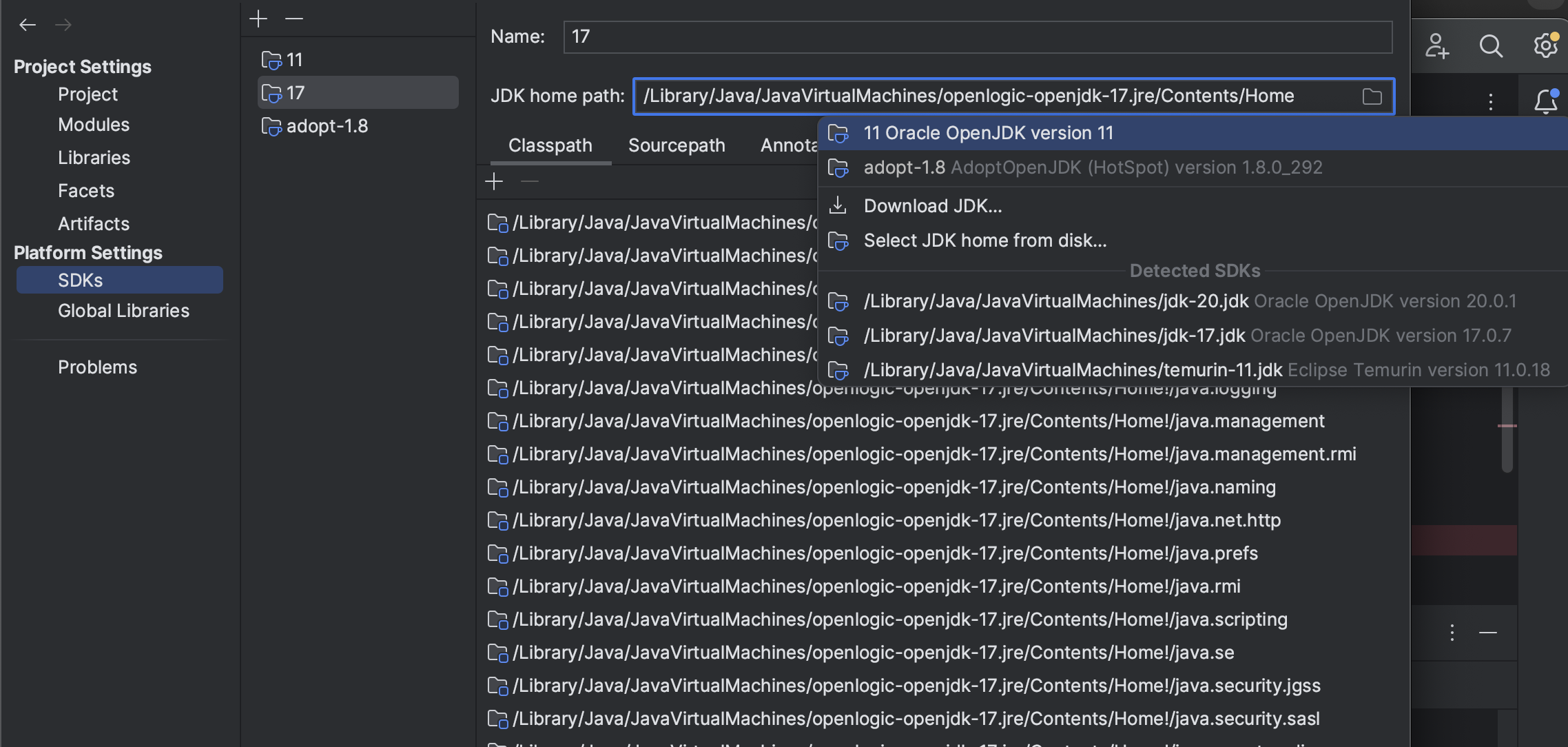Click the add collaborator person icon

coord(1437,46)
